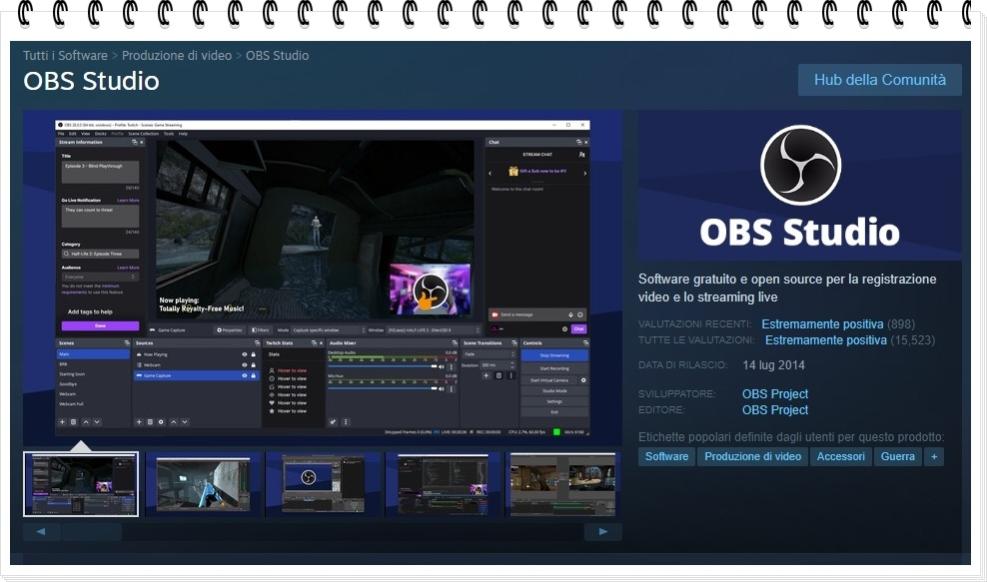
Task: Click the Filters button below the preview
Action: click(x=260, y=329)
